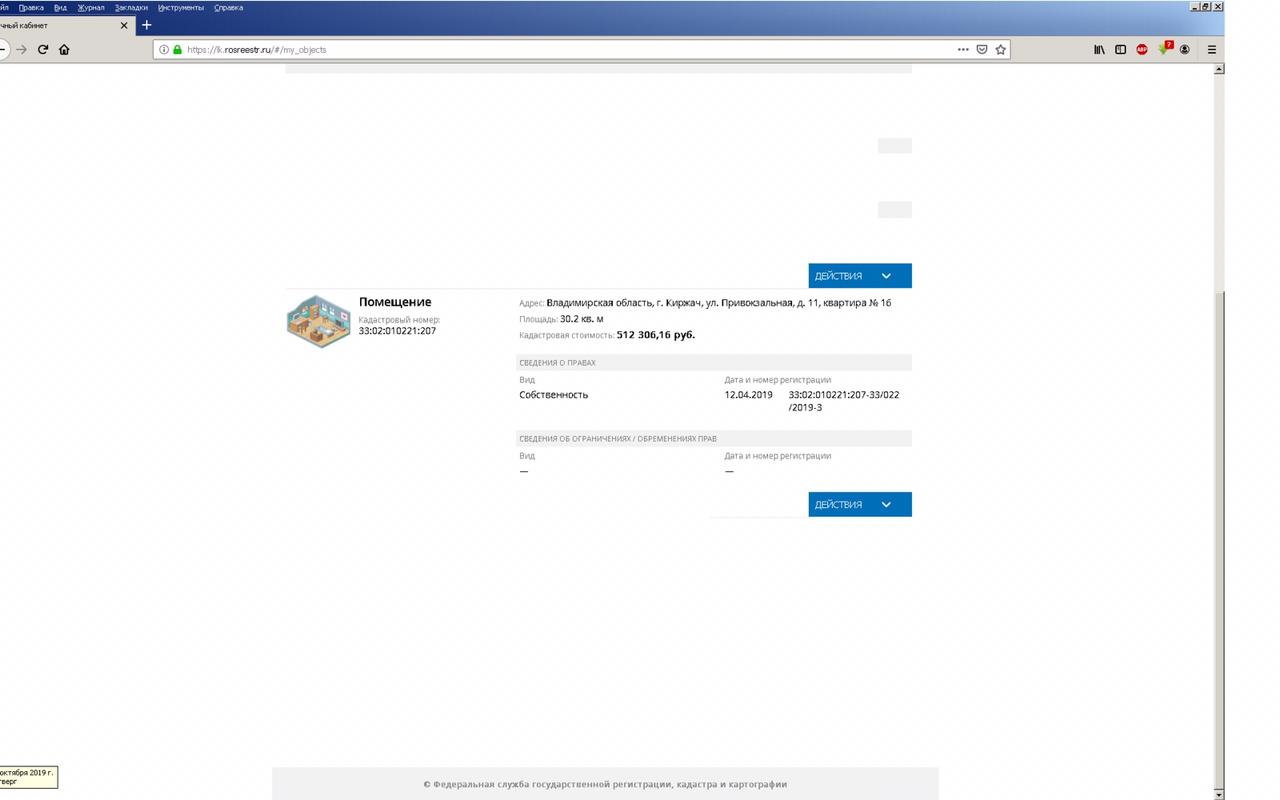Reload the current page
Screen dimensions: 1280x800
(x=43, y=49)
